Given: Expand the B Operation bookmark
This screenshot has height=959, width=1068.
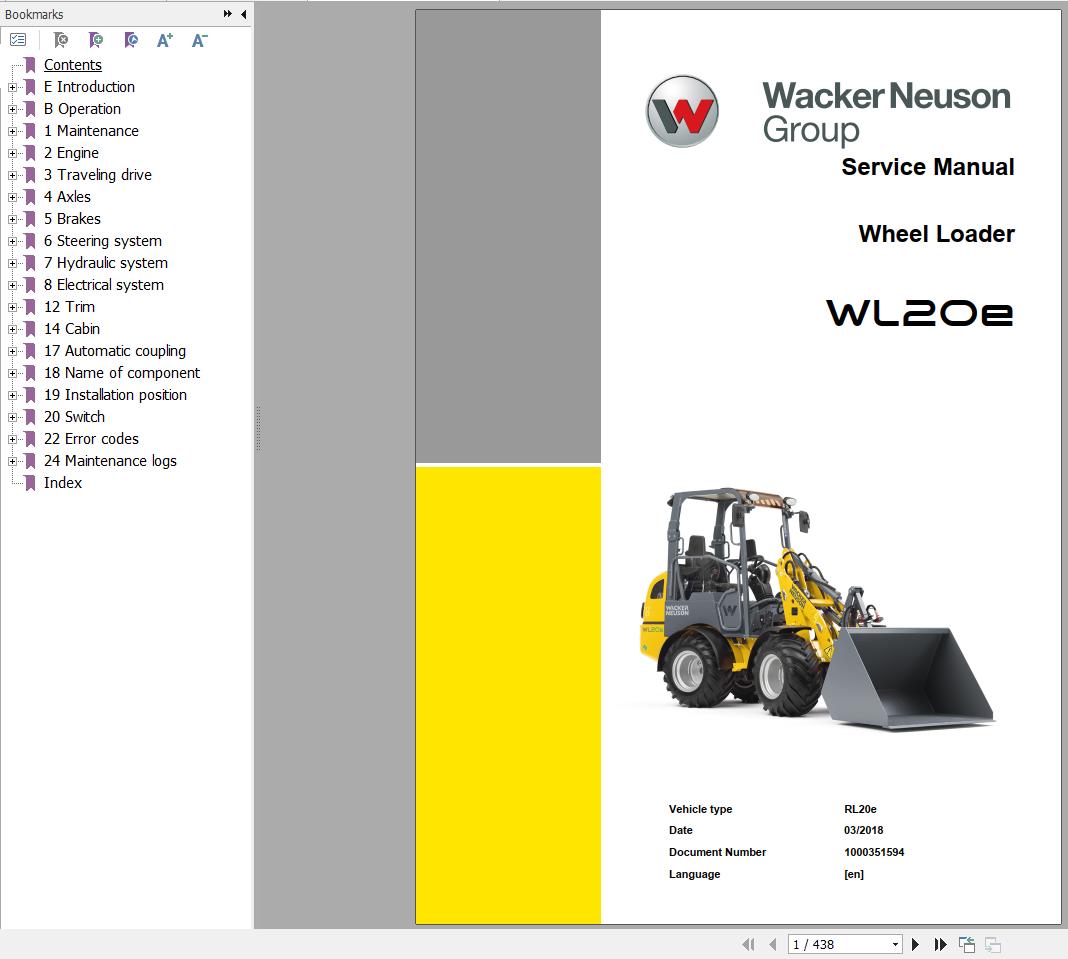Looking at the screenshot, I should [x=12, y=109].
